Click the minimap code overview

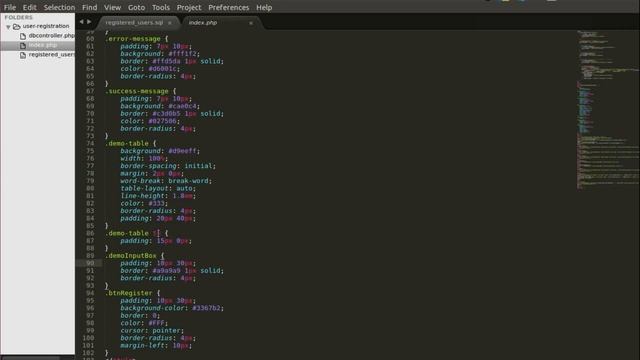(x=608, y=109)
